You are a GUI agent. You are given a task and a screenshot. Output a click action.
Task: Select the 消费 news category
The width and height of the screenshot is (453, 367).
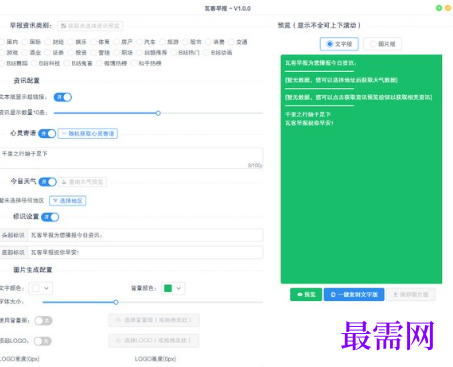coord(215,42)
